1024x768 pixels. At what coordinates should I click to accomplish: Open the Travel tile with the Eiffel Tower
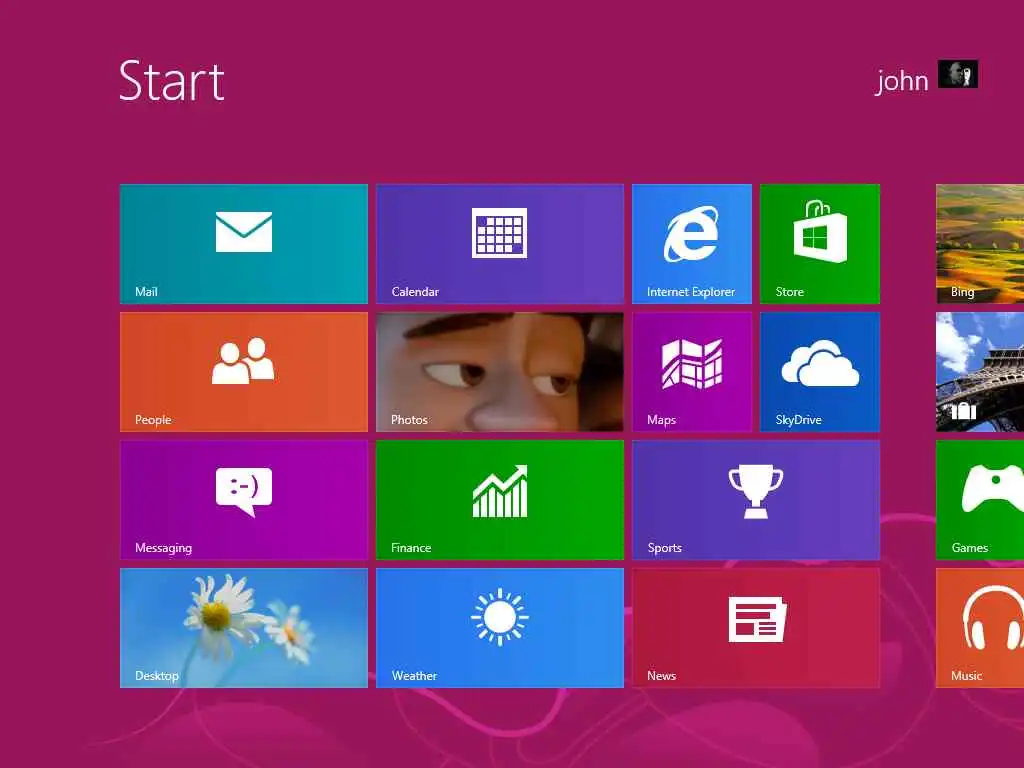point(980,372)
